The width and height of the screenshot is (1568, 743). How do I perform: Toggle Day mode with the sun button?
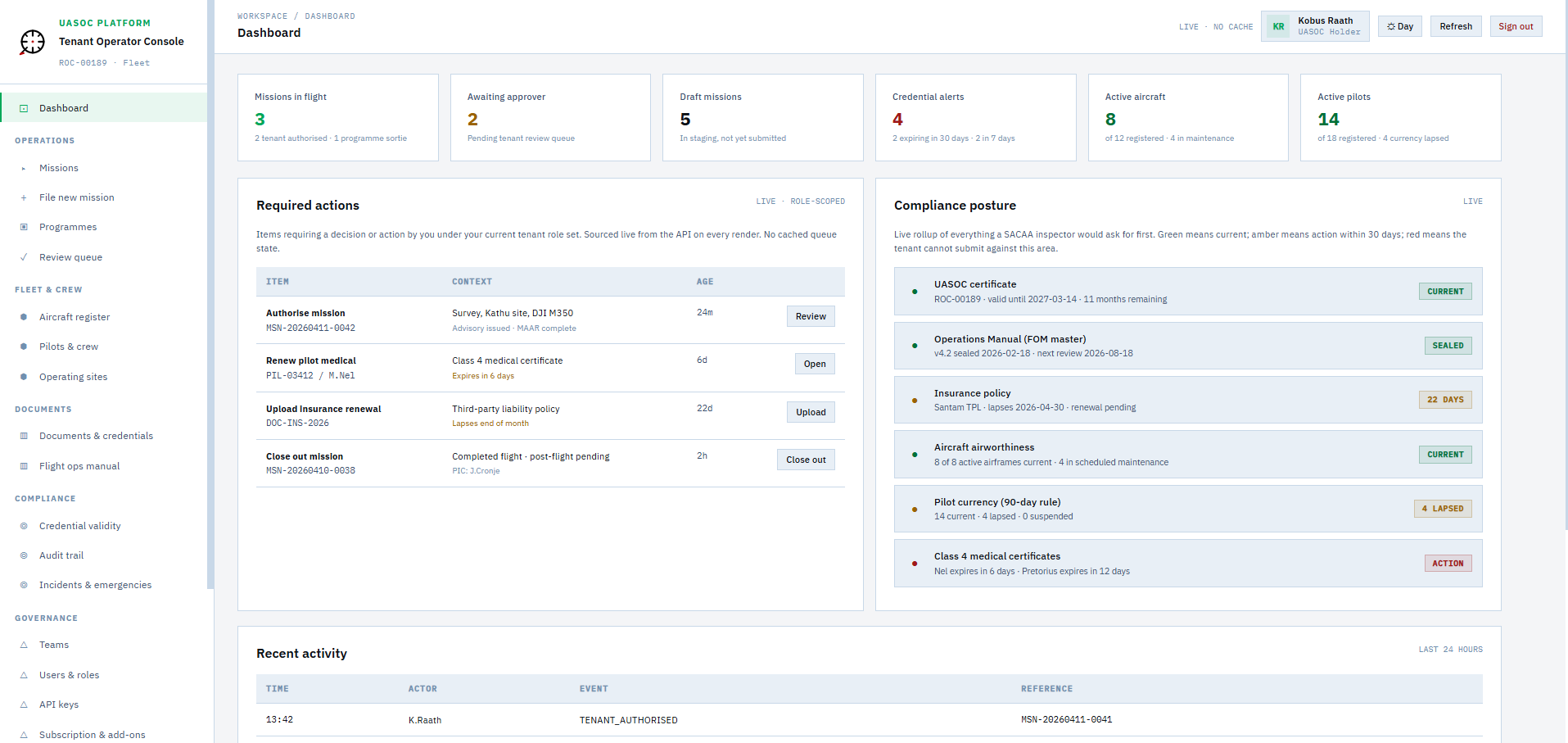click(x=1399, y=25)
